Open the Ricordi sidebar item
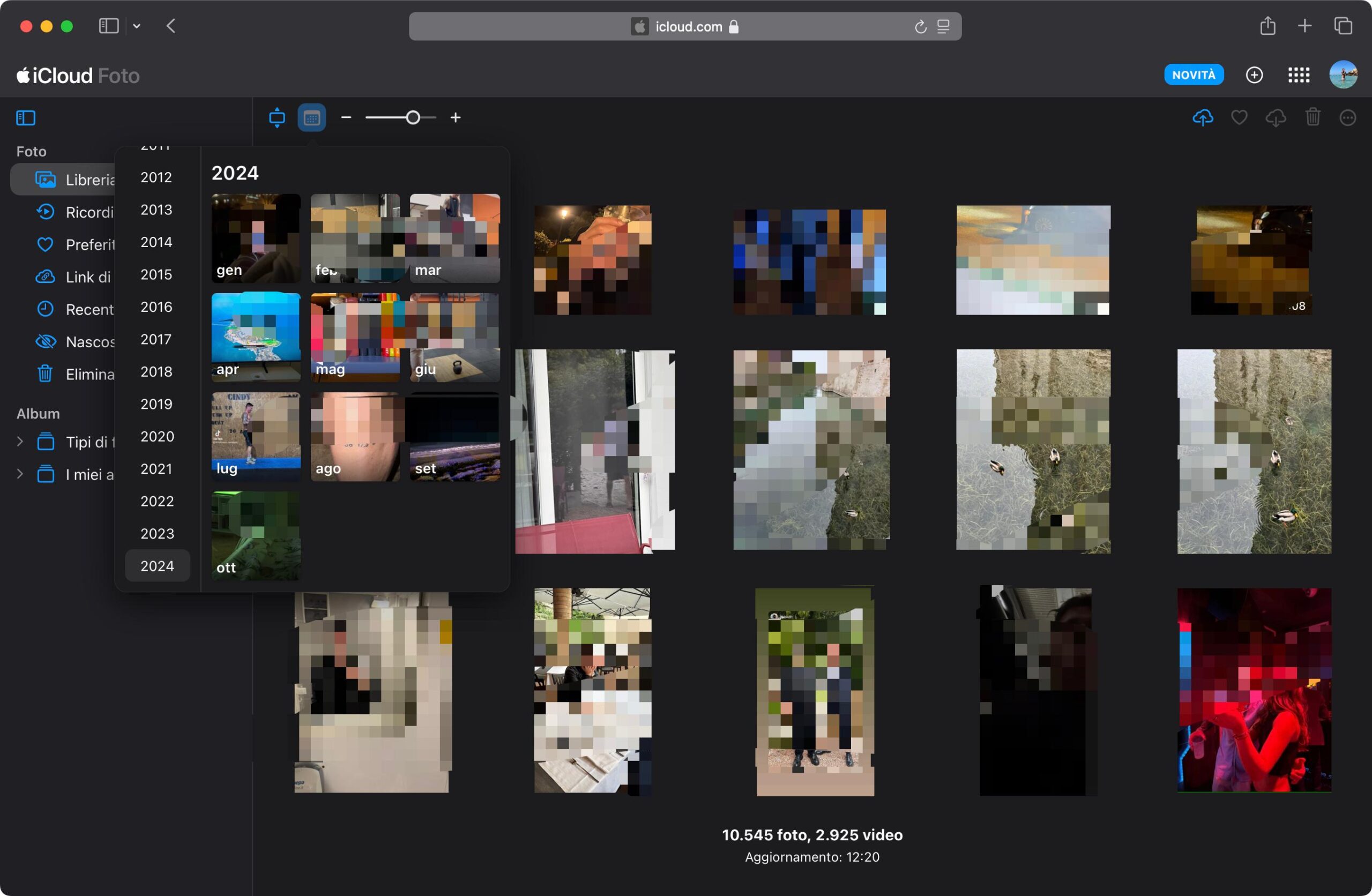Screen dimensions: 1372x896 90,212
